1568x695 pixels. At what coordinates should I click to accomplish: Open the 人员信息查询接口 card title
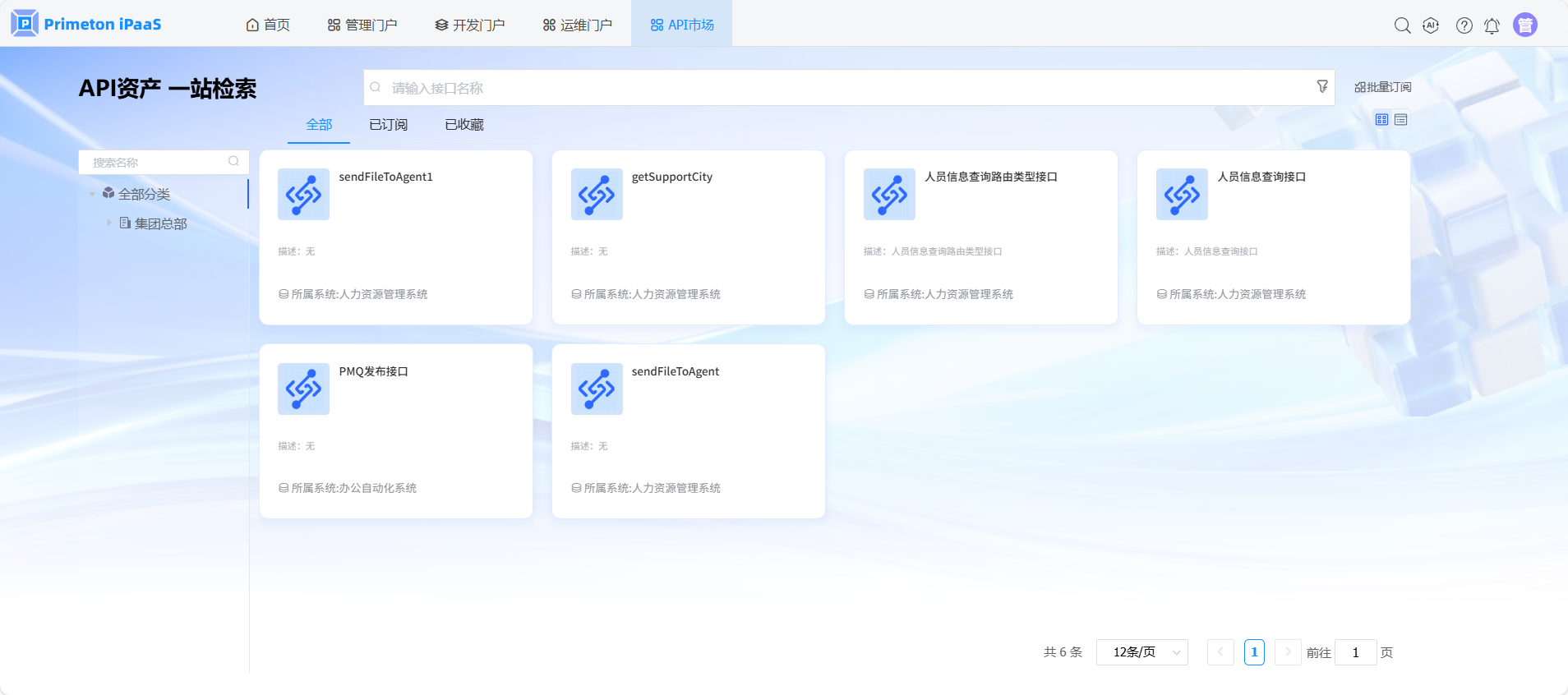(x=1261, y=177)
